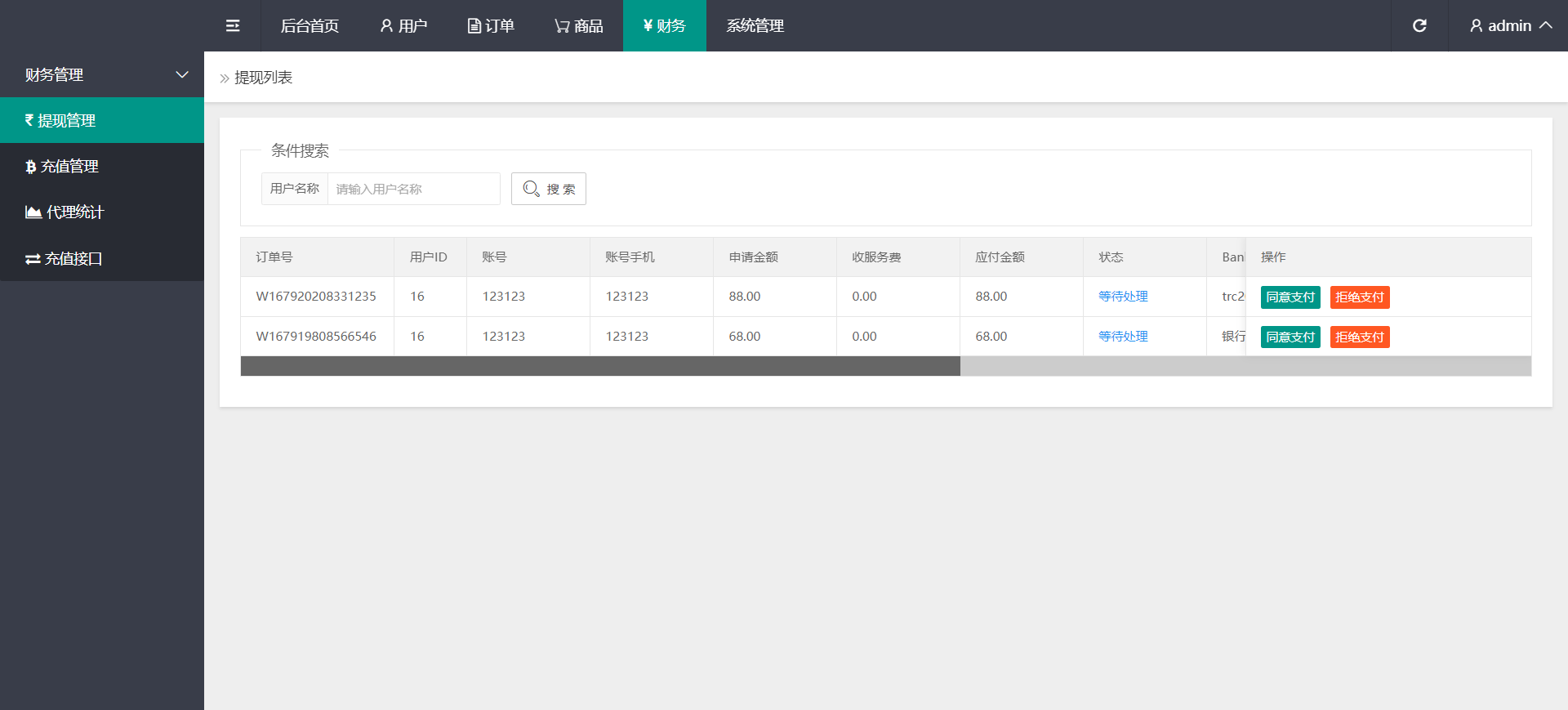The image size is (1568, 710).
Task: Open 充值管理 with the bitcoin icon
Action: tap(102, 167)
